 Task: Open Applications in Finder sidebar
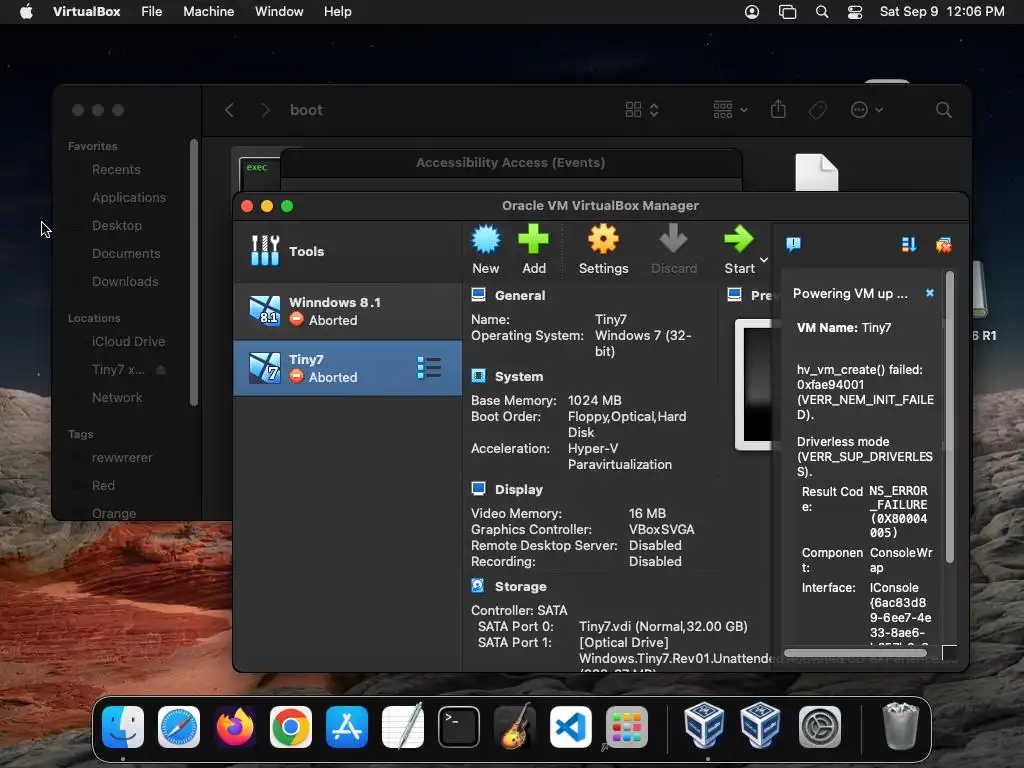pyautogui.click(x=129, y=197)
